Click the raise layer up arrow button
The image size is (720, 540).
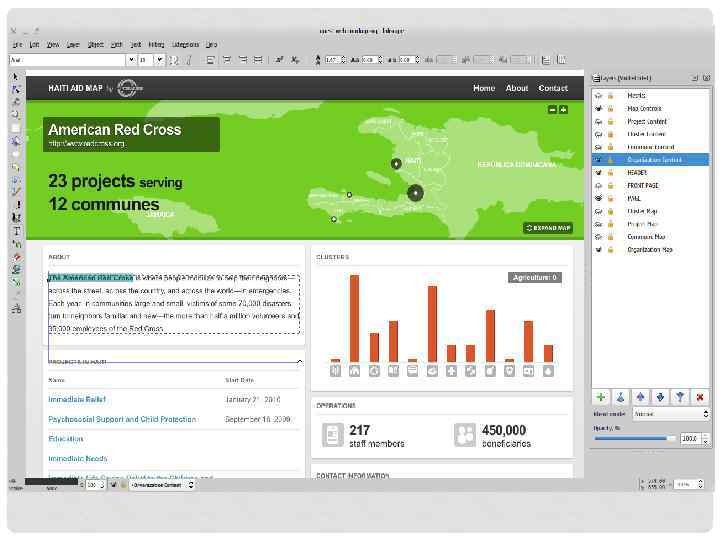tap(641, 397)
